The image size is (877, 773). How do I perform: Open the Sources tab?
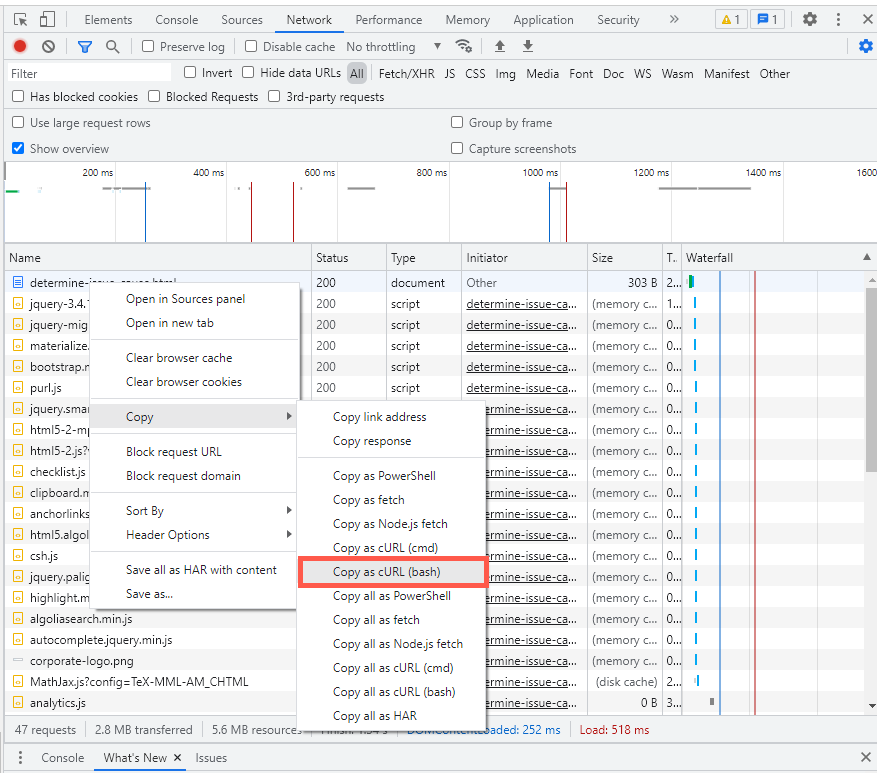[x=242, y=20]
